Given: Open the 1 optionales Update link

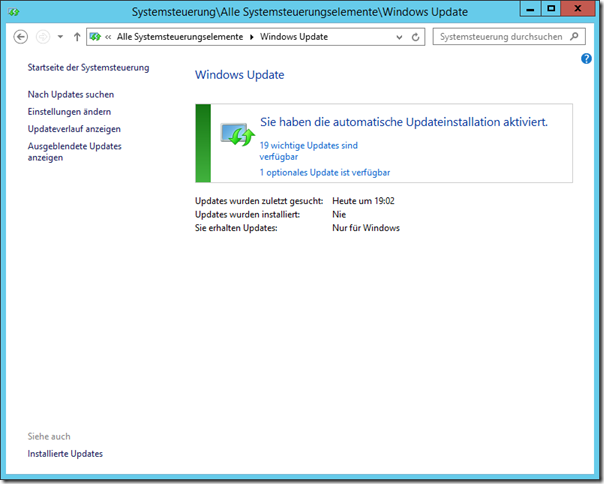Looking at the screenshot, I should [325, 173].
